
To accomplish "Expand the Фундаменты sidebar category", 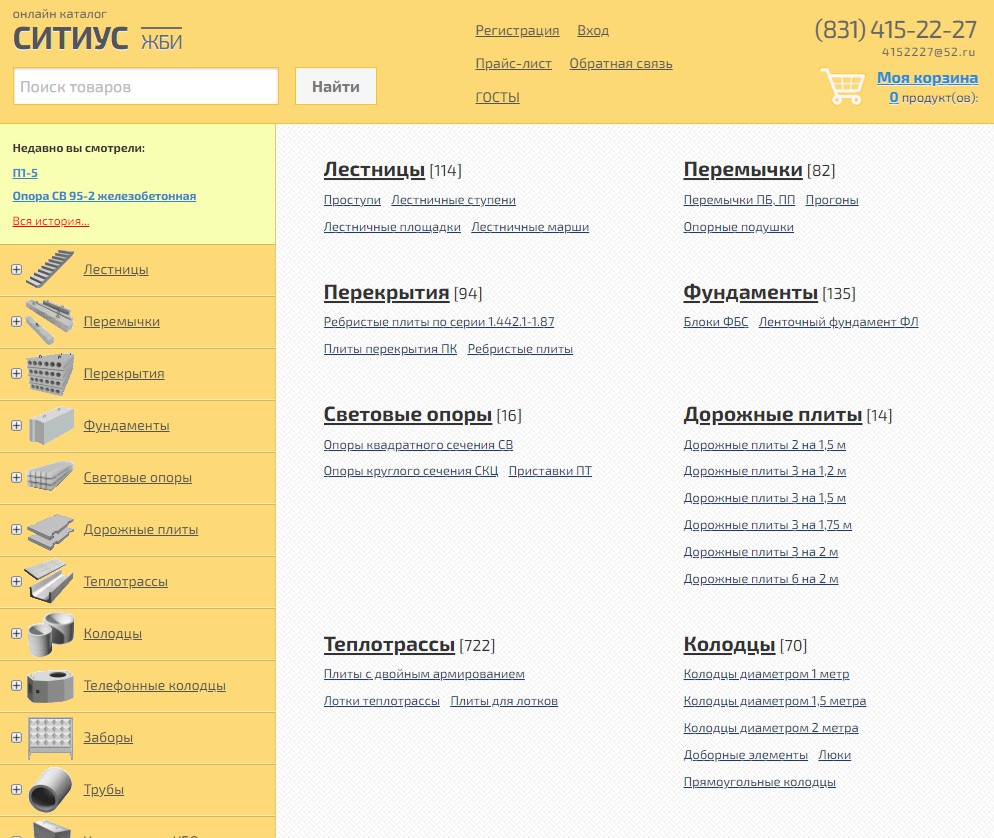I will click(x=16, y=425).
